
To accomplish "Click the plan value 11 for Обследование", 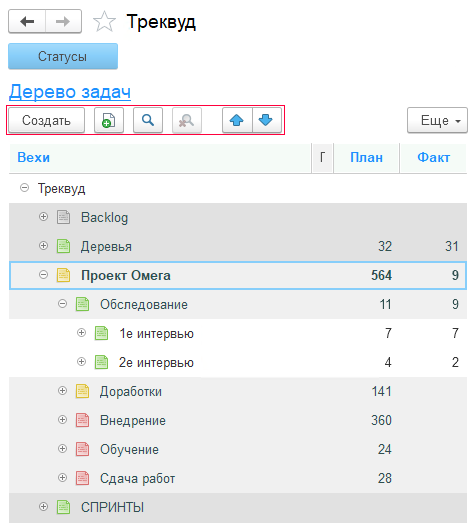I will tap(385, 305).
